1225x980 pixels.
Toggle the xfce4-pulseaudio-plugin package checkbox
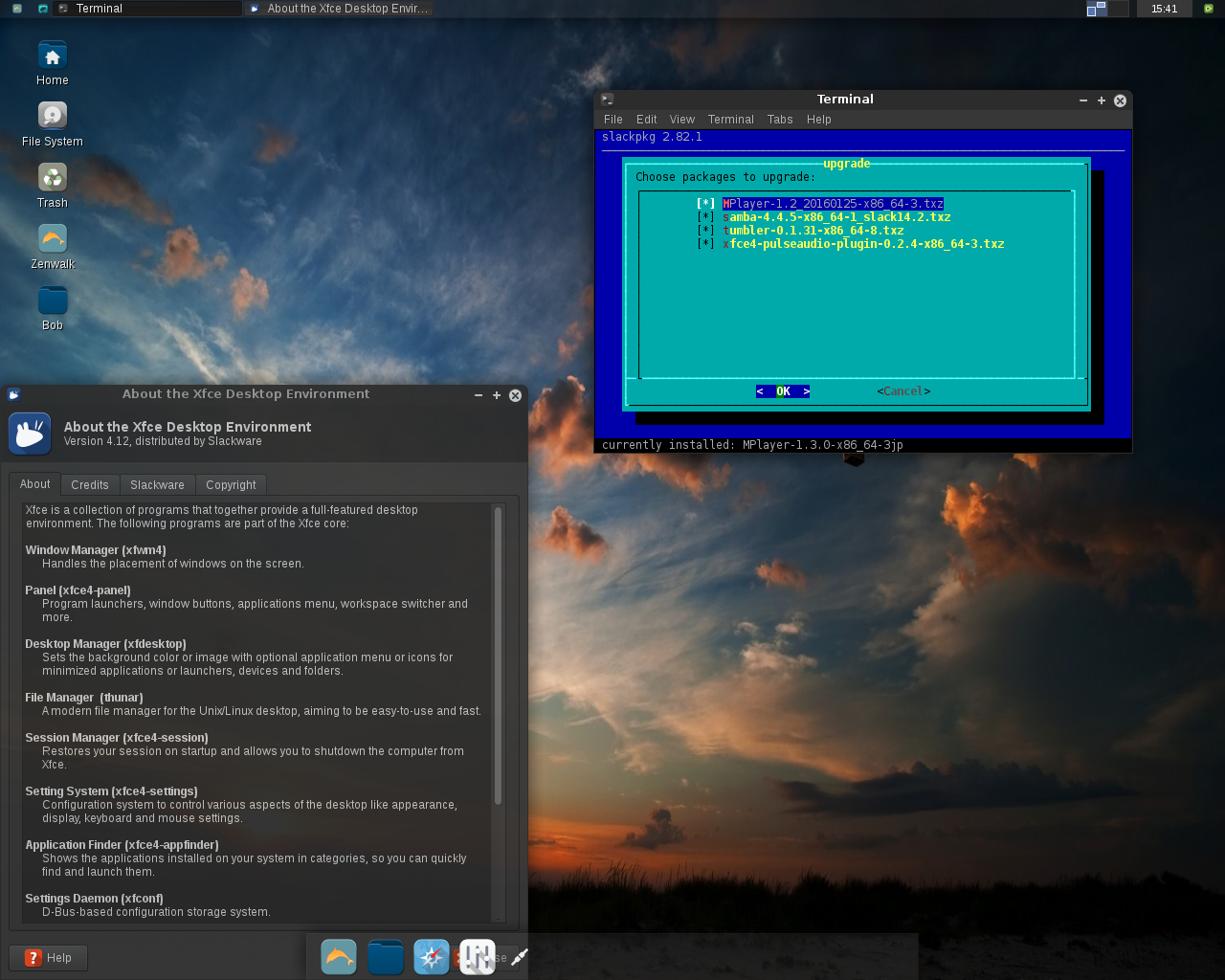706,244
